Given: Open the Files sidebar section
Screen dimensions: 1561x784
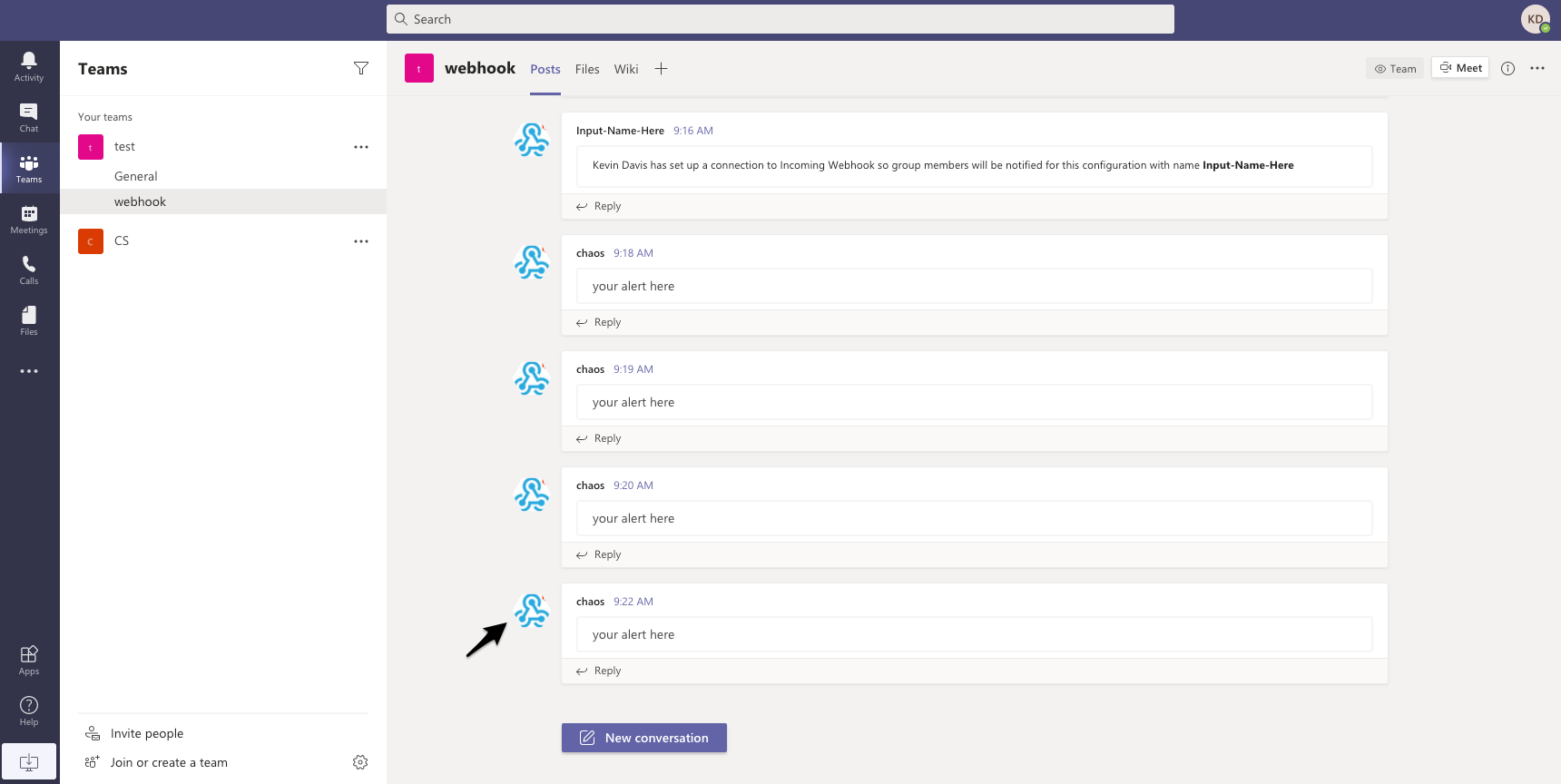Looking at the screenshot, I should click(29, 320).
